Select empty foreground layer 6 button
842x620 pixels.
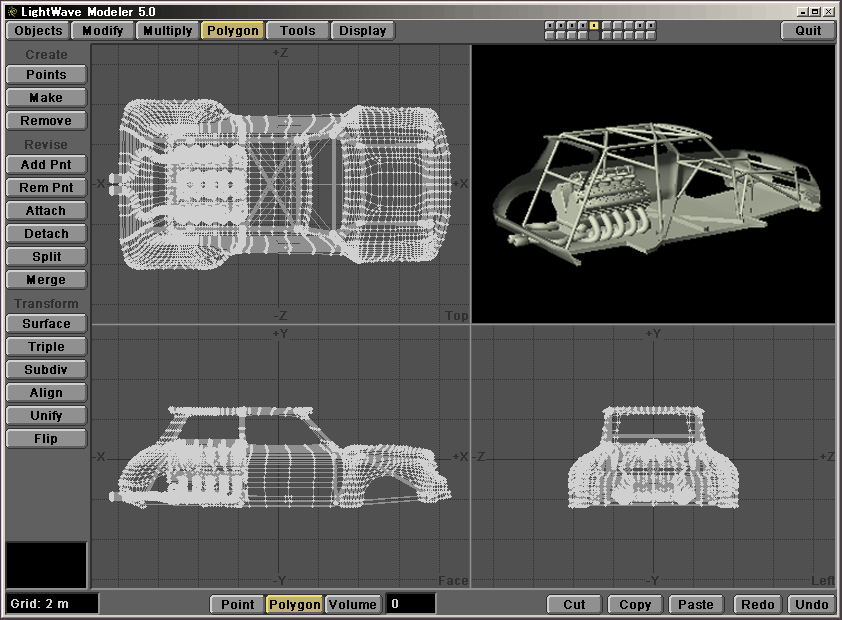coord(607,25)
